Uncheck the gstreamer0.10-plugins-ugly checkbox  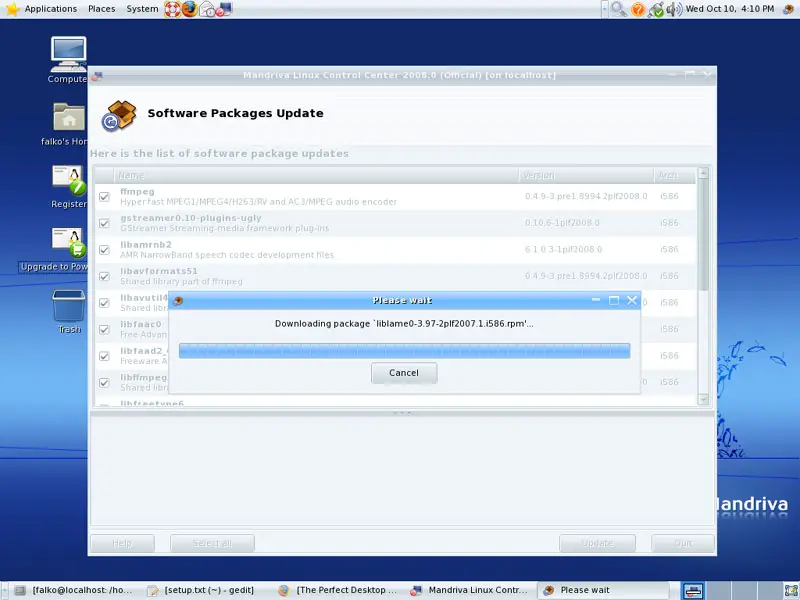point(104,223)
